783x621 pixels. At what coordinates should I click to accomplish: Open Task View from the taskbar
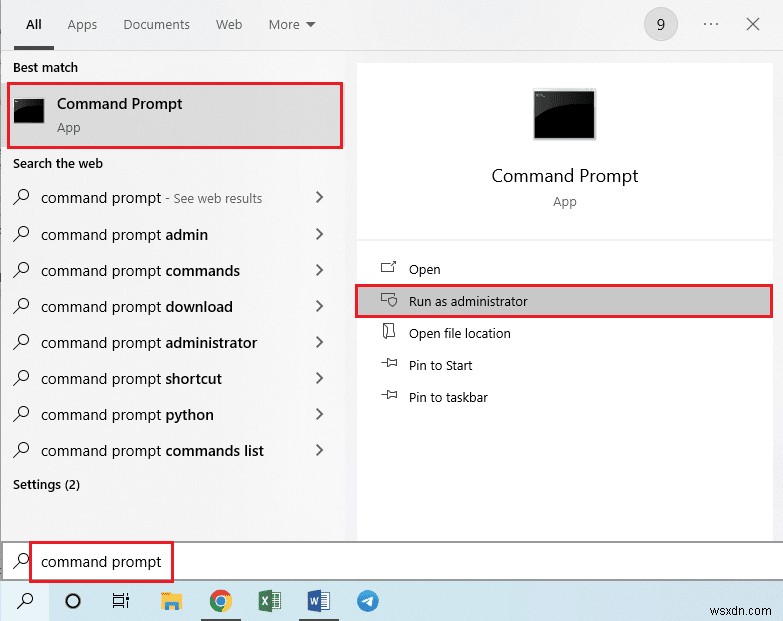121,601
